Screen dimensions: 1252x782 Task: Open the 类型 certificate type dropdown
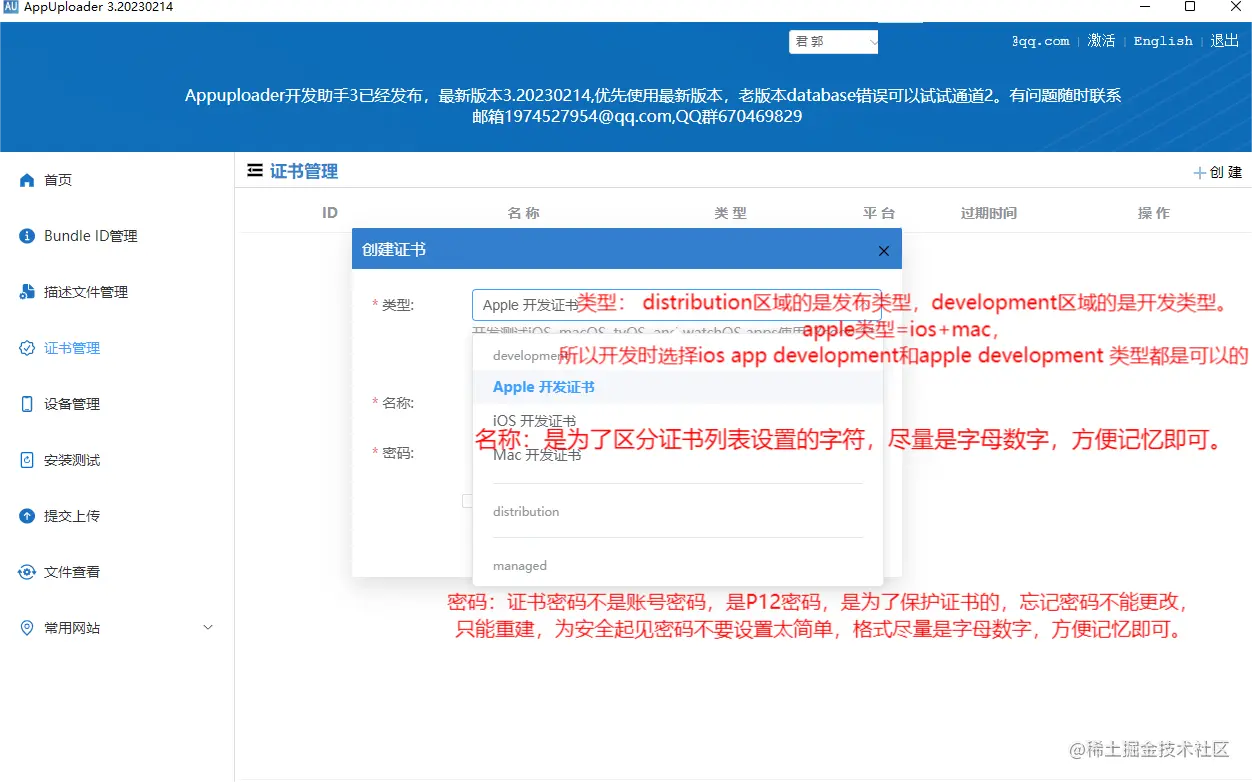pos(678,303)
